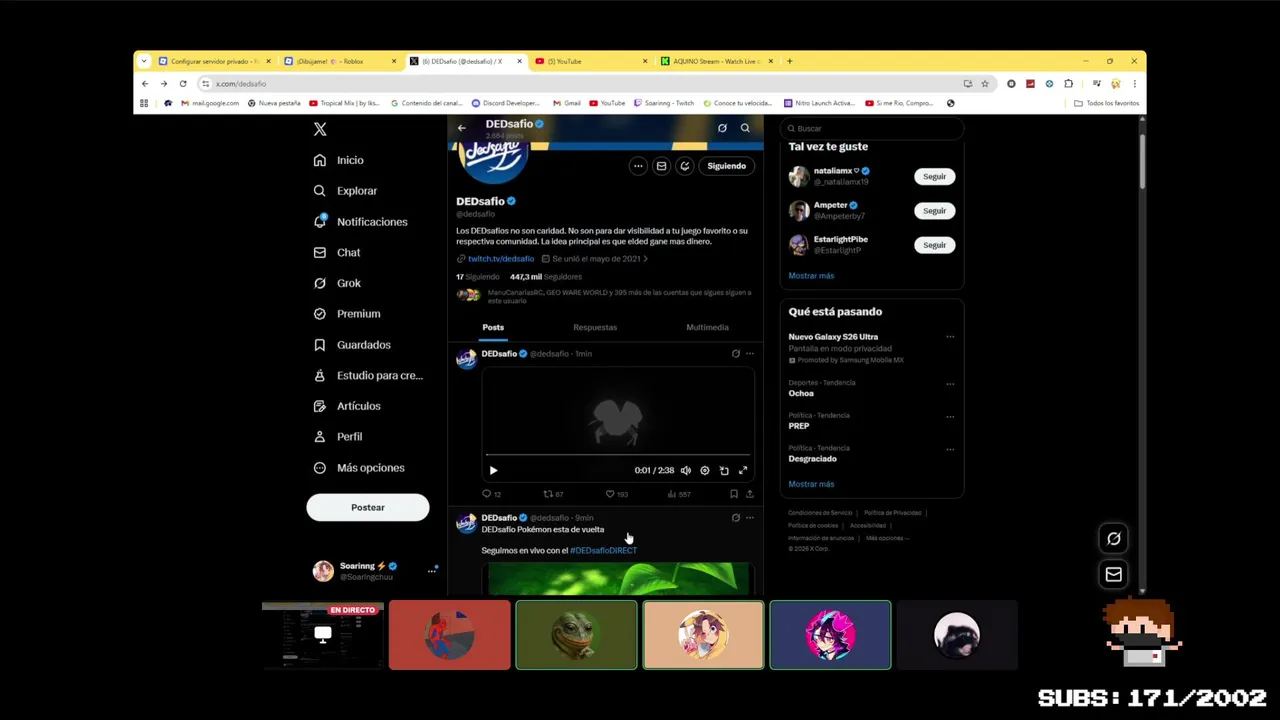Bookmark the first video post
The height and width of the screenshot is (720, 1280).
coord(734,494)
